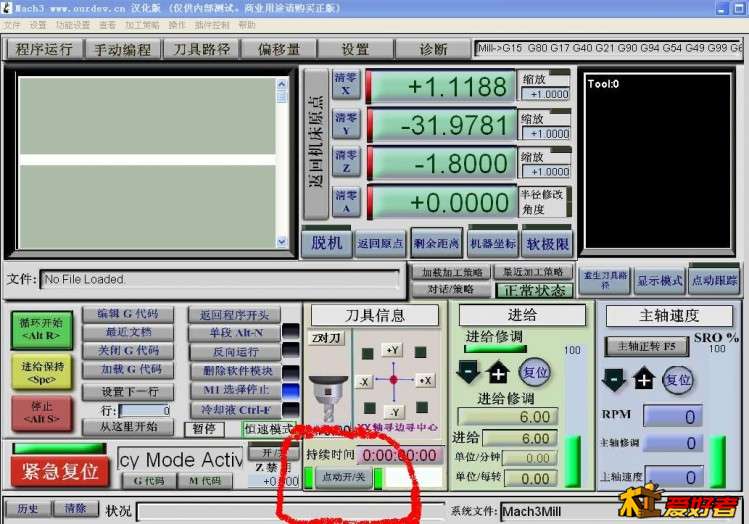Click the RPM value field
The image size is (749, 524).
[x=673, y=416]
